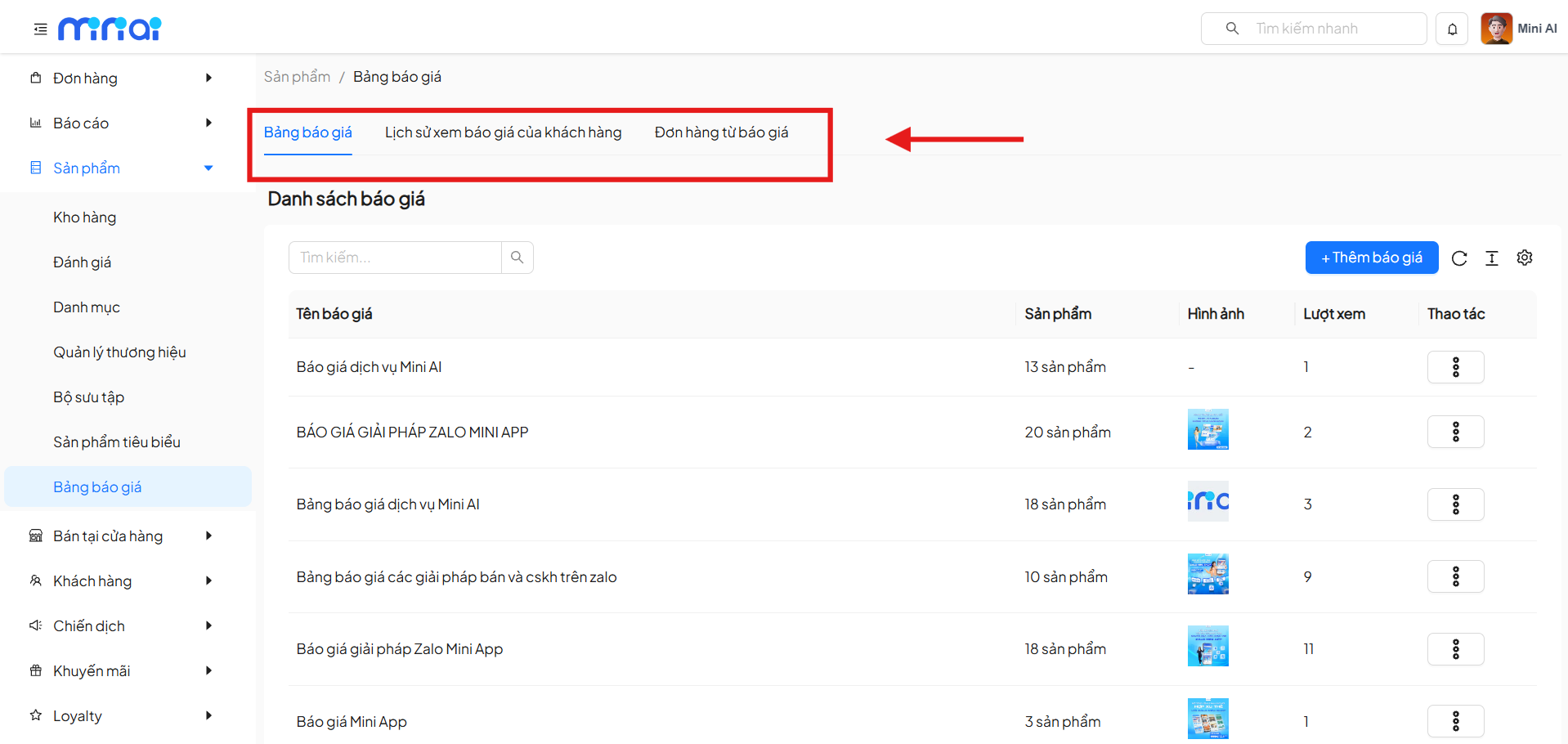Open thumbnail of BÁO GIÁ GIẢI PHÁP ZALO MINI APP
The image size is (1568, 744).
tap(1207, 430)
